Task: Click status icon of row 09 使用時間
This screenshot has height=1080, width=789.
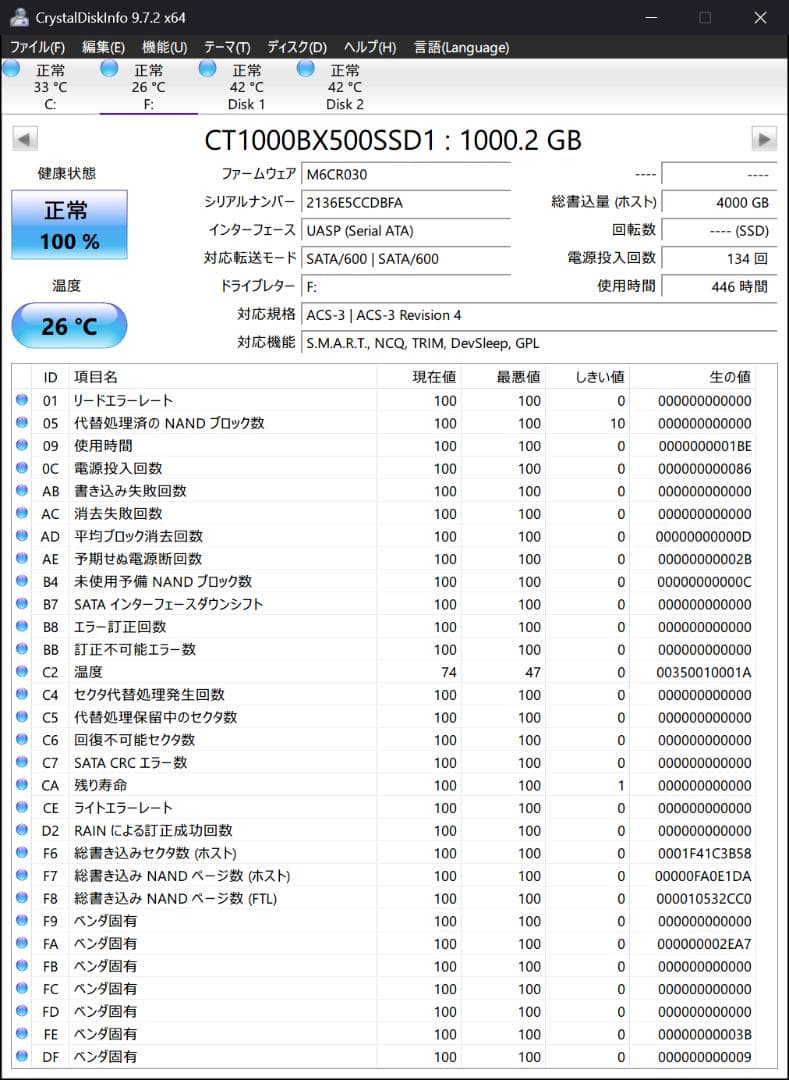Action: (22, 445)
